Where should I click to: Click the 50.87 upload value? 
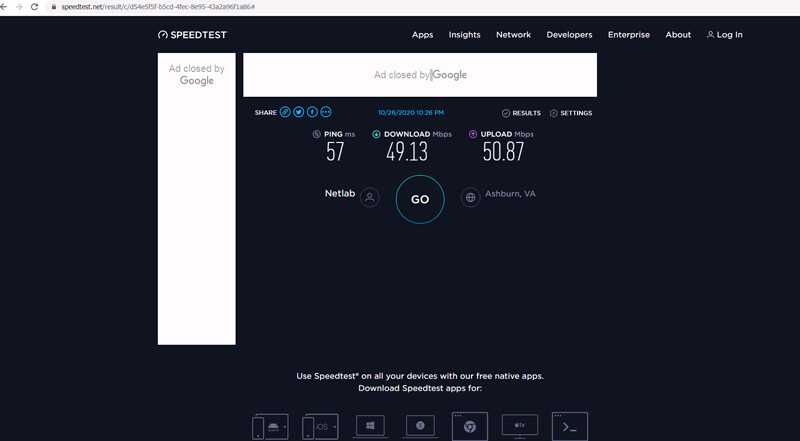point(504,152)
